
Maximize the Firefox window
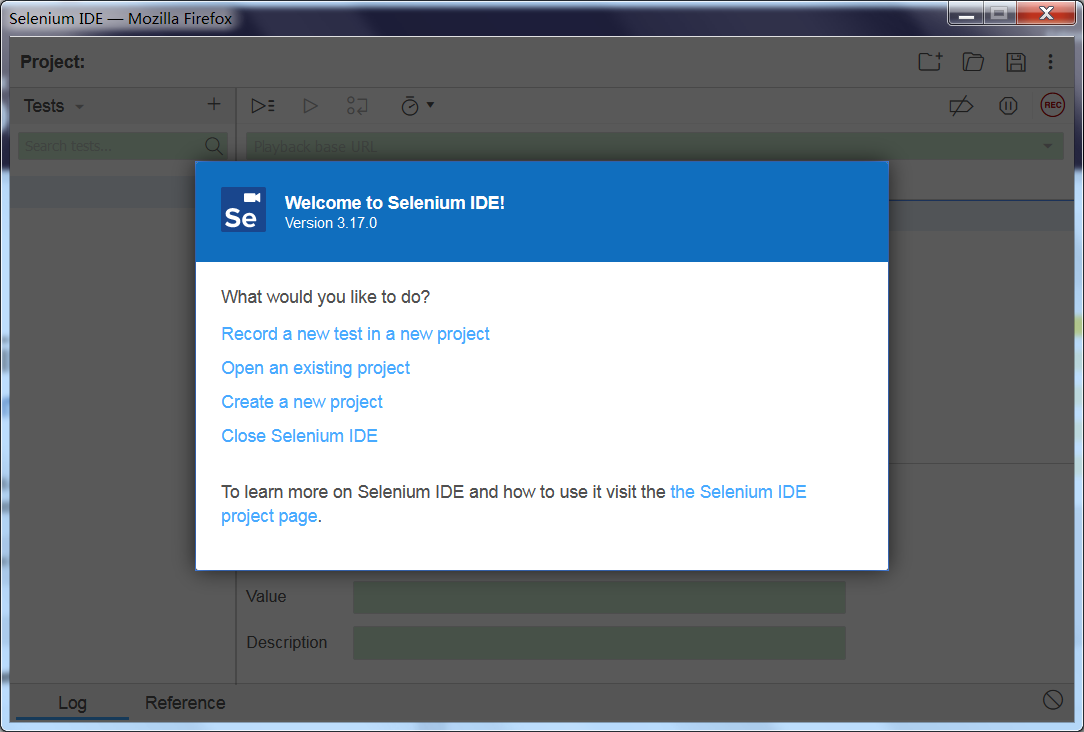click(999, 13)
